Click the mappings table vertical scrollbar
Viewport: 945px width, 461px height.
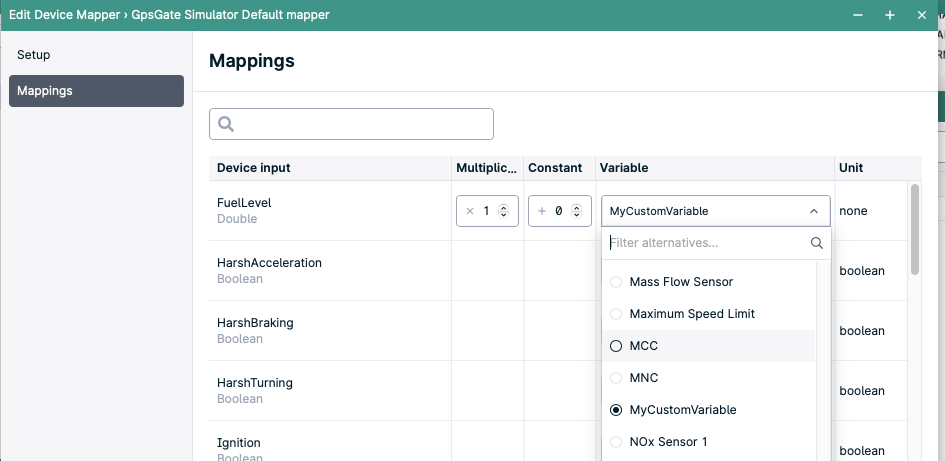tap(915, 230)
